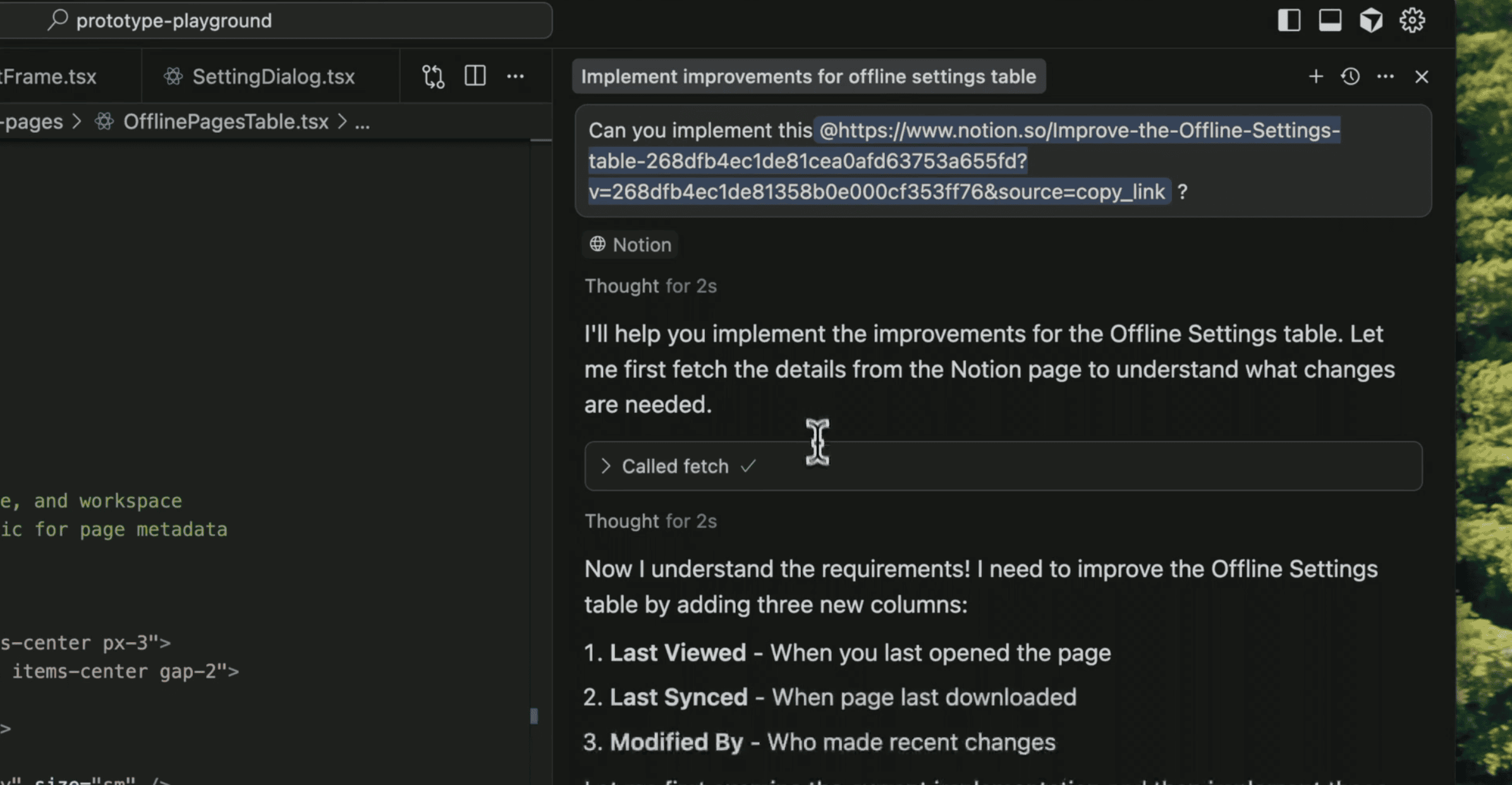The height and width of the screenshot is (785, 1512).
Task: Click the code line 'ic for page metadata'
Action: [114, 529]
